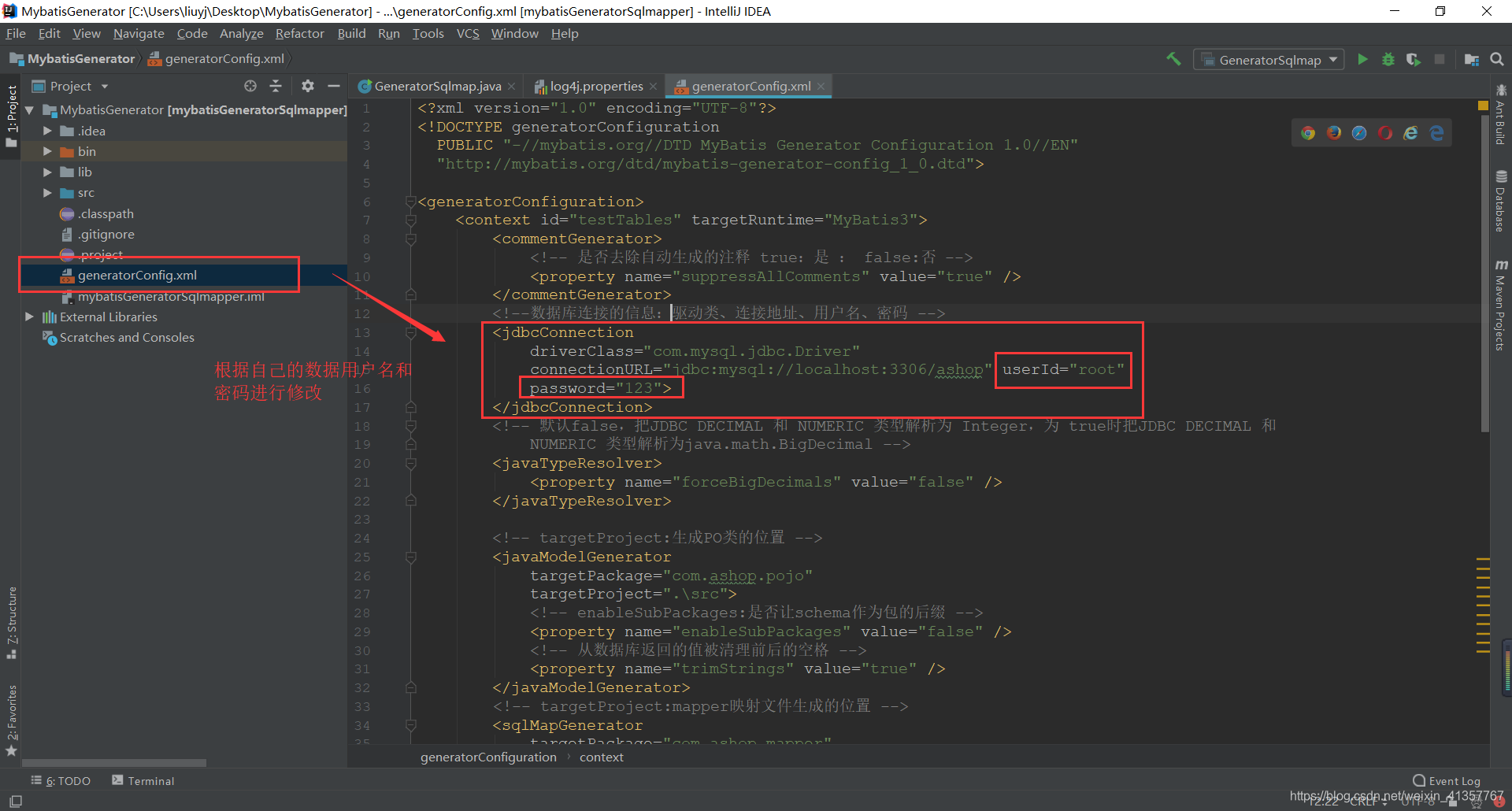Expand the bin folder
This screenshot has width=1512, height=811.
(47, 151)
